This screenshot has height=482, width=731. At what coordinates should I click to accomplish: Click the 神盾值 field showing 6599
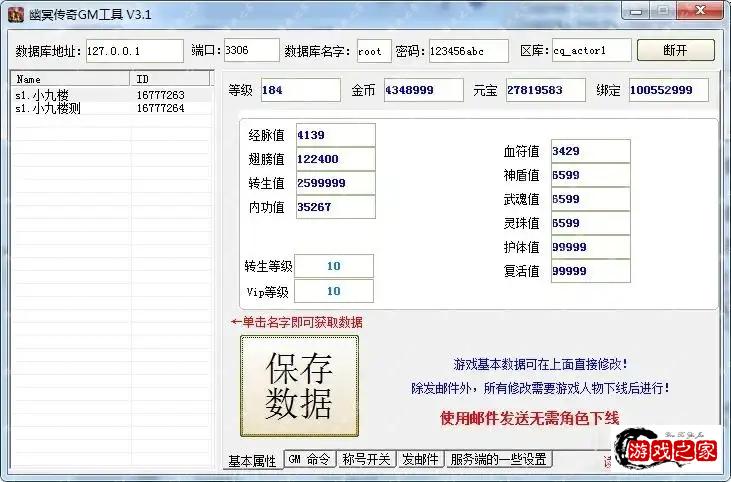591,175
